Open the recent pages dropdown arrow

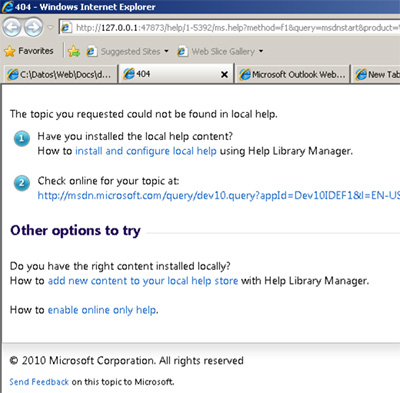(50, 28)
